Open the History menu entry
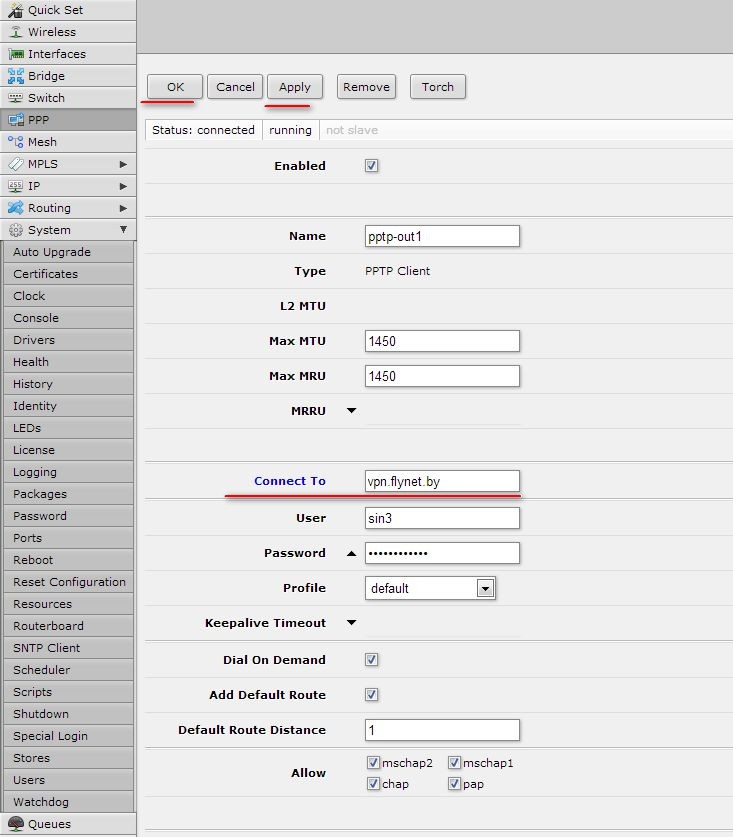 coord(68,384)
